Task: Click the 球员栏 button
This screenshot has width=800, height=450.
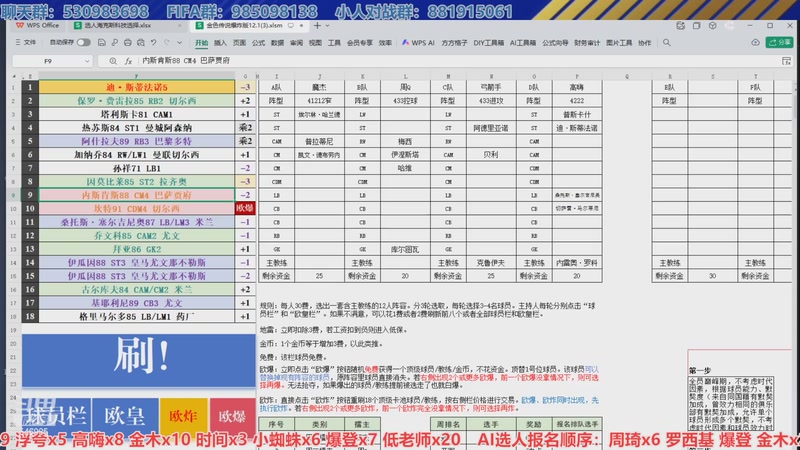Action: click(x=56, y=416)
